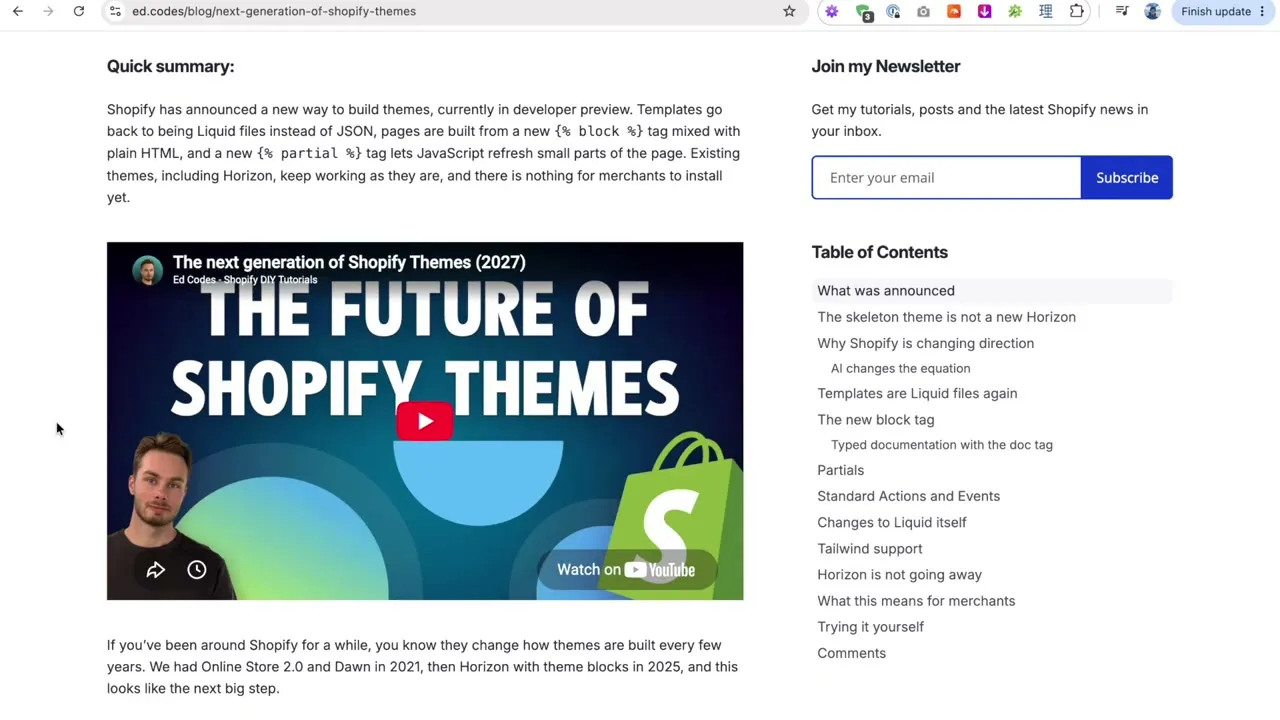
Task: Jump to Changes to Liquid itself
Action: tap(891, 522)
